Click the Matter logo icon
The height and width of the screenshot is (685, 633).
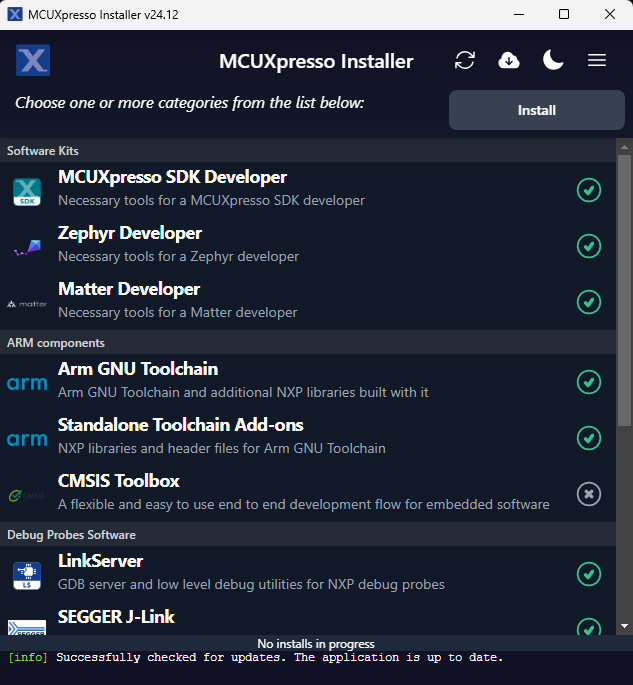tap(27, 304)
